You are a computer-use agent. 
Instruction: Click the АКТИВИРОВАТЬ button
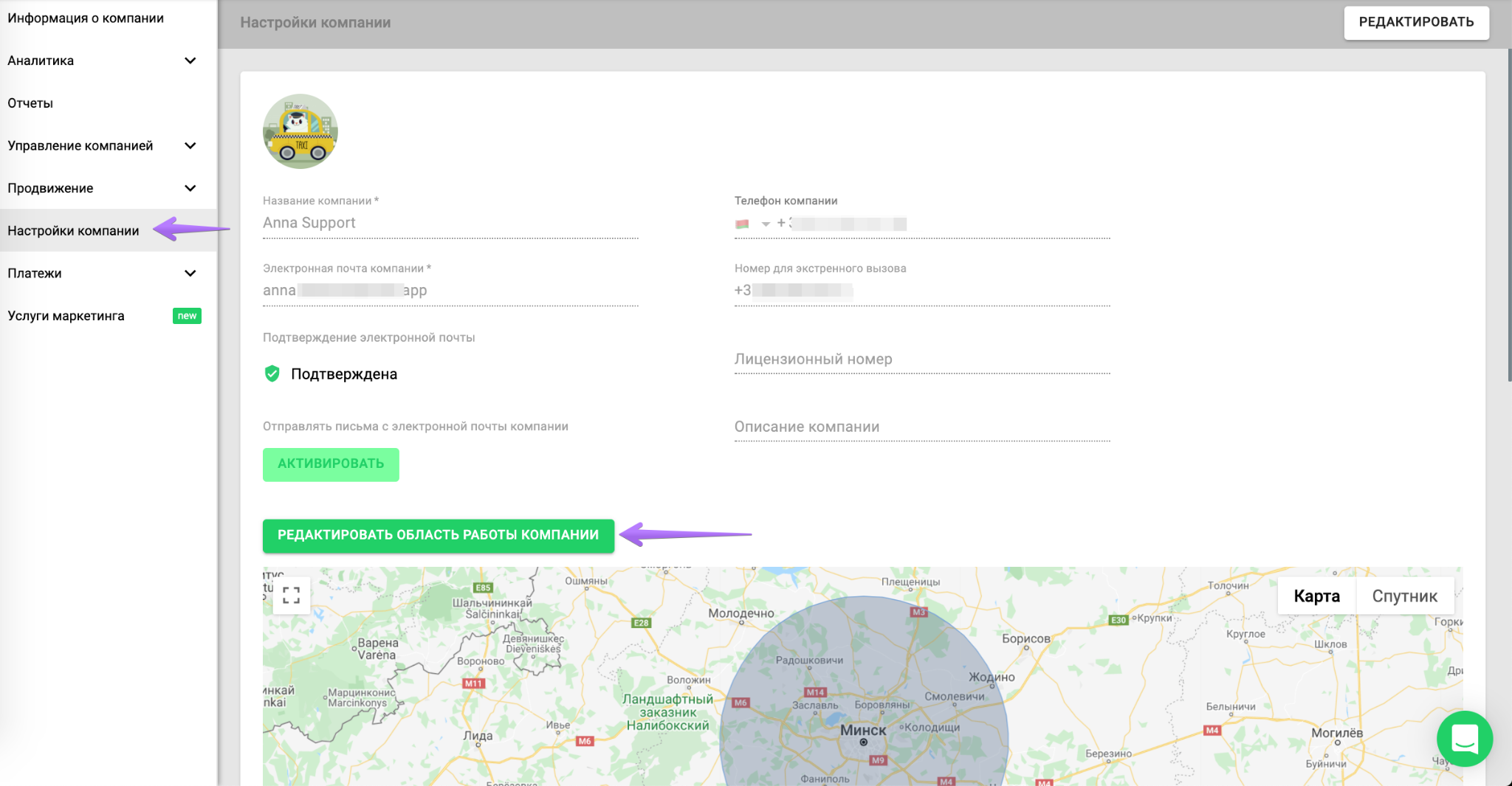coord(331,464)
